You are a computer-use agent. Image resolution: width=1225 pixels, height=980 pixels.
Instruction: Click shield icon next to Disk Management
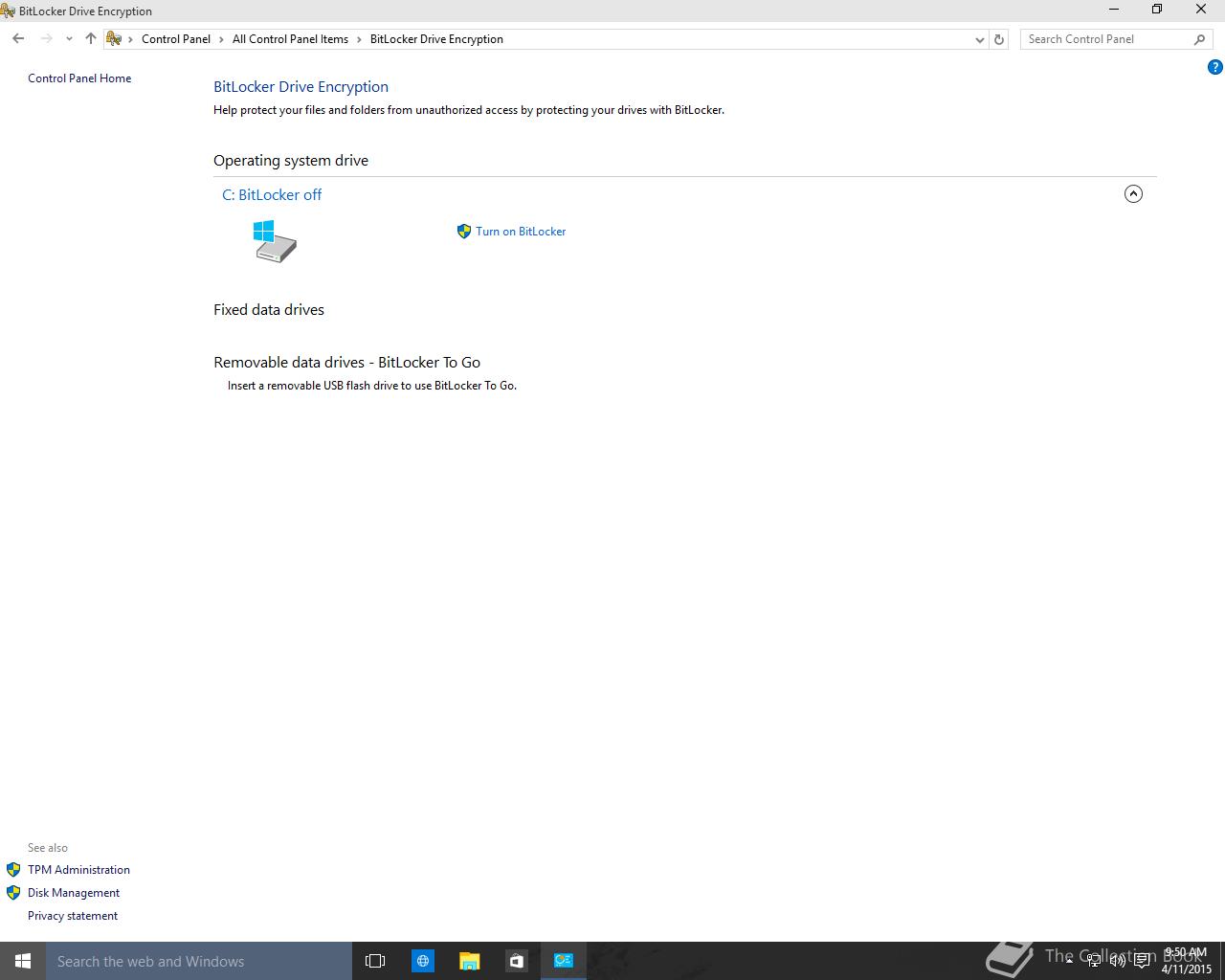[13, 893]
